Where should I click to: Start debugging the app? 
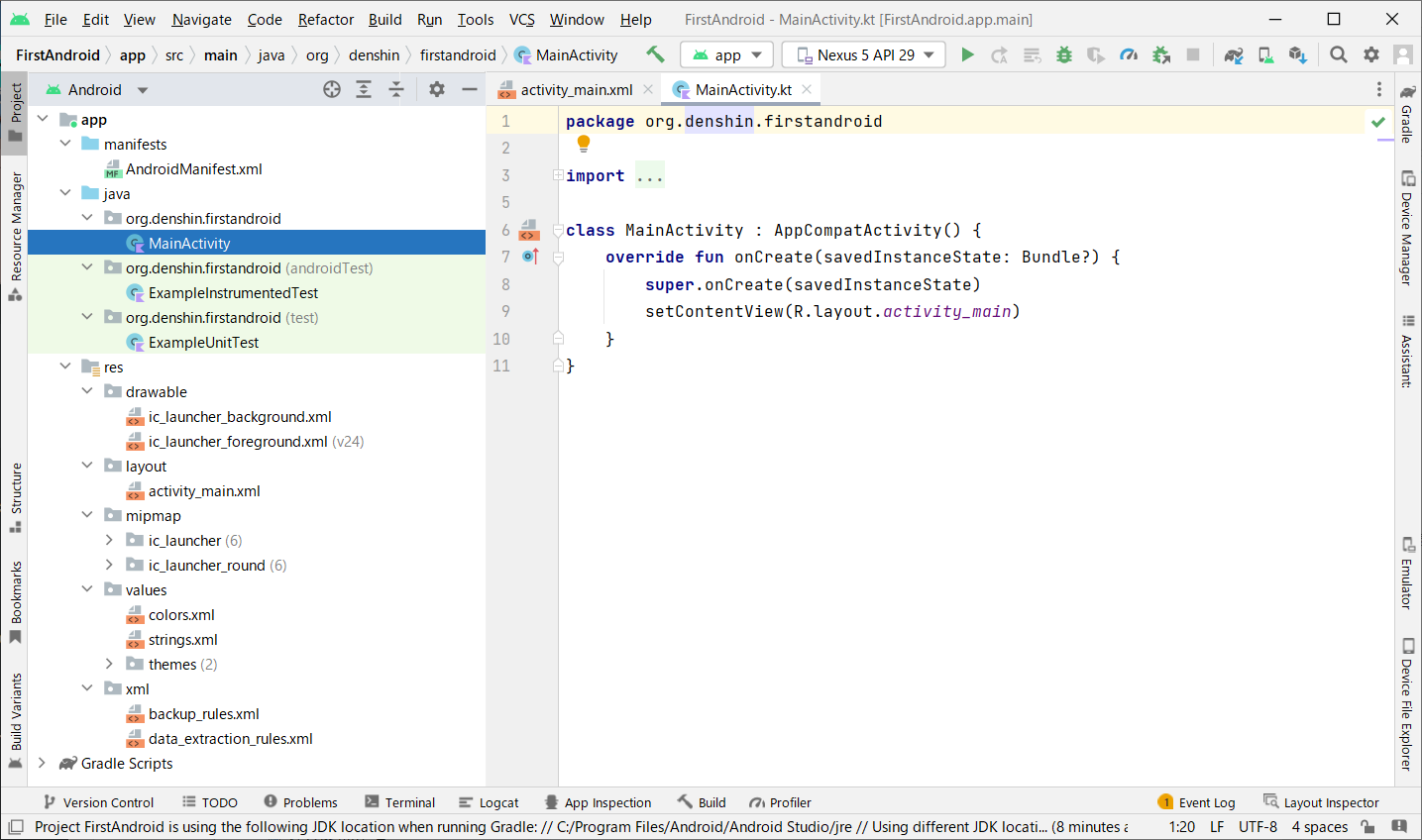point(1063,54)
